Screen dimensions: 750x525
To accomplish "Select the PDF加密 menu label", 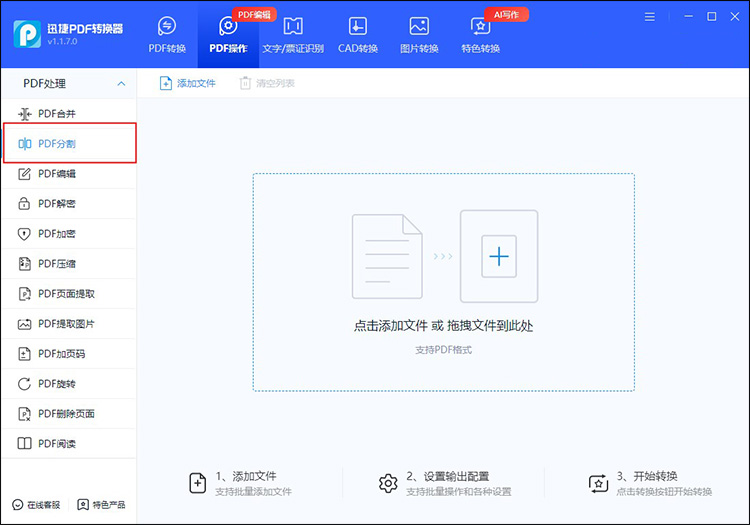I will tap(57, 234).
